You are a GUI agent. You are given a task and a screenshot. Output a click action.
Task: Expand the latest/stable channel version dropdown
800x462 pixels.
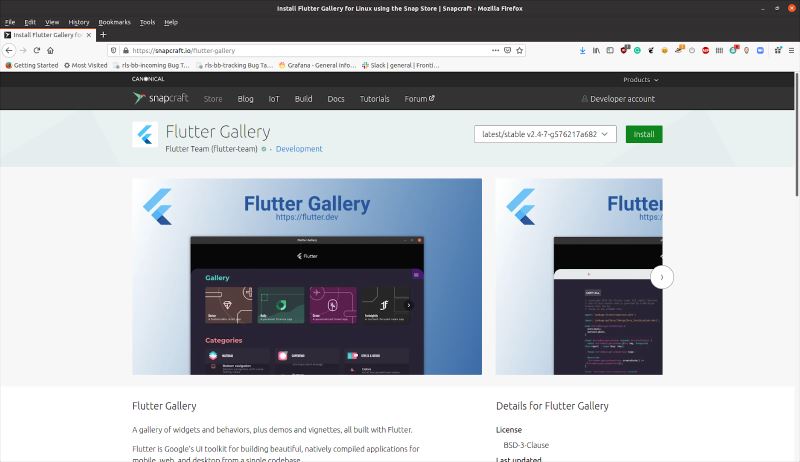[x=545, y=134]
